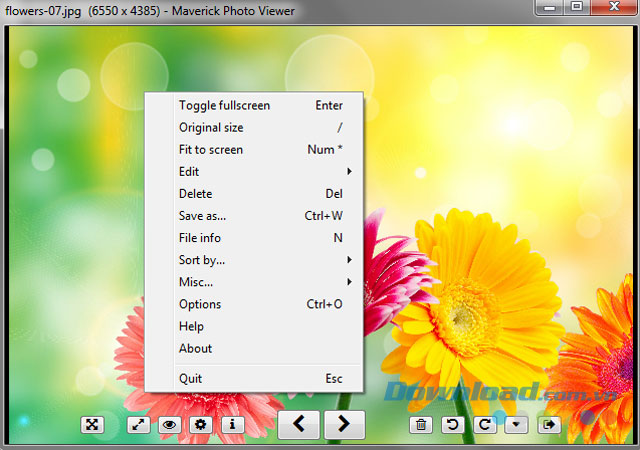Delete image using the trash icon
This screenshot has height=450, width=640.
click(x=422, y=425)
